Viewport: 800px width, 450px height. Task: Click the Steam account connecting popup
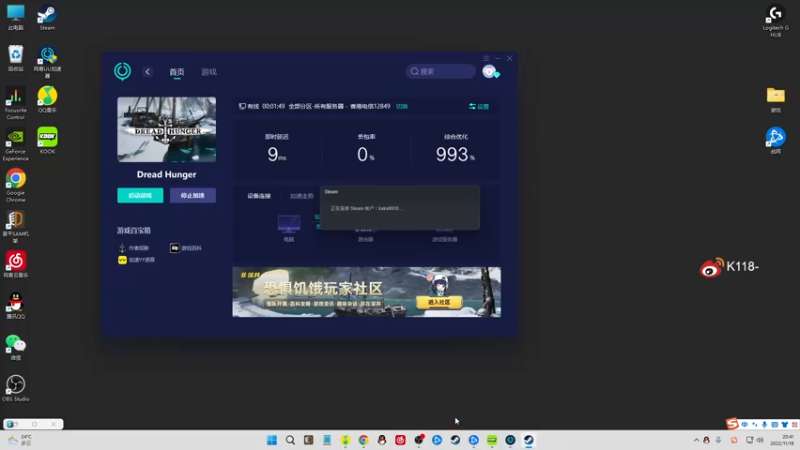click(x=399, y=208)
